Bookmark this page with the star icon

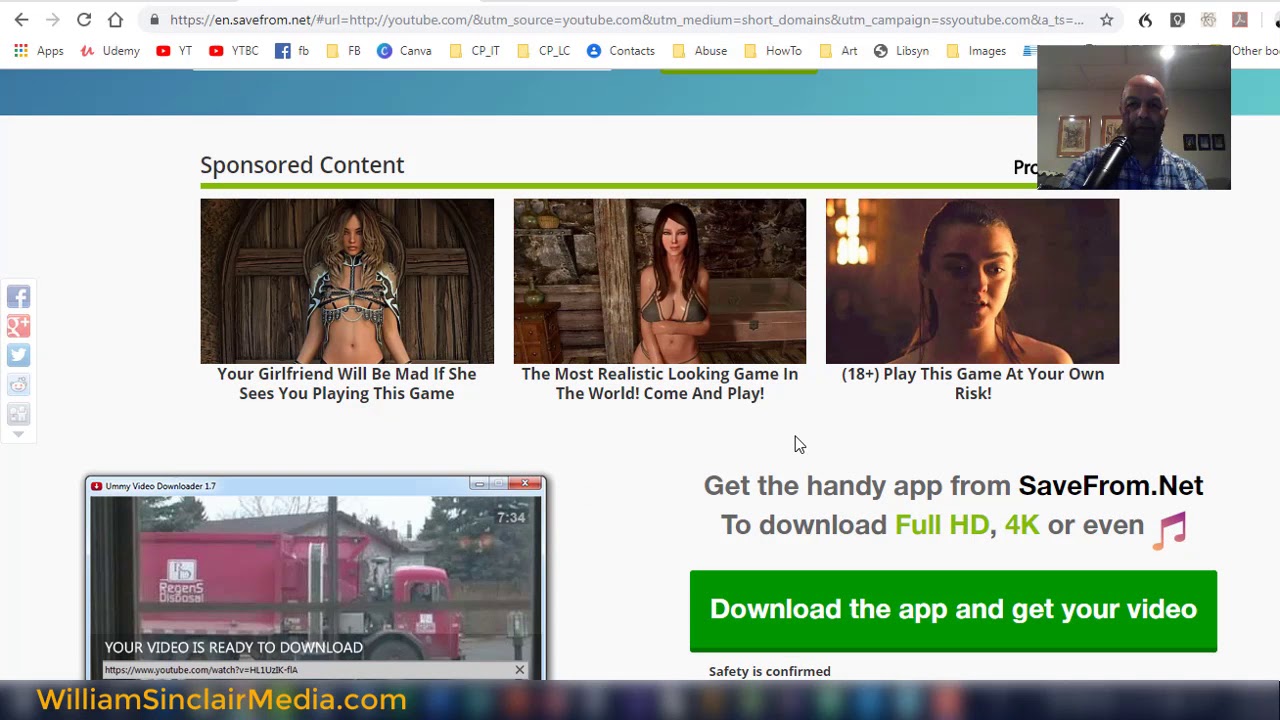[x=1106, y=20]
